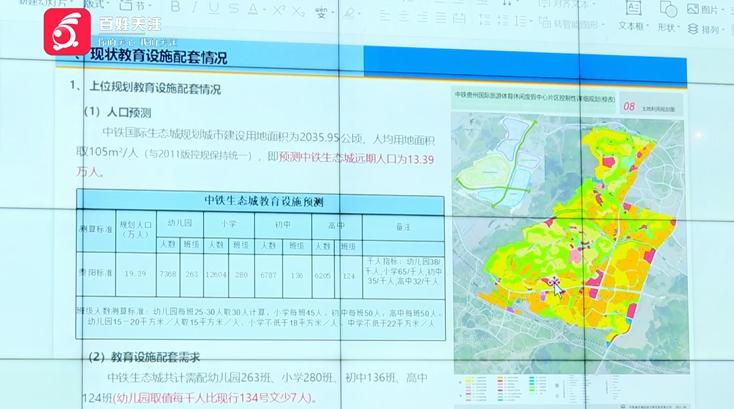This screenshot has width=734, height=409.
Task: Center-align the paragraph text
Action: [404, 16]
